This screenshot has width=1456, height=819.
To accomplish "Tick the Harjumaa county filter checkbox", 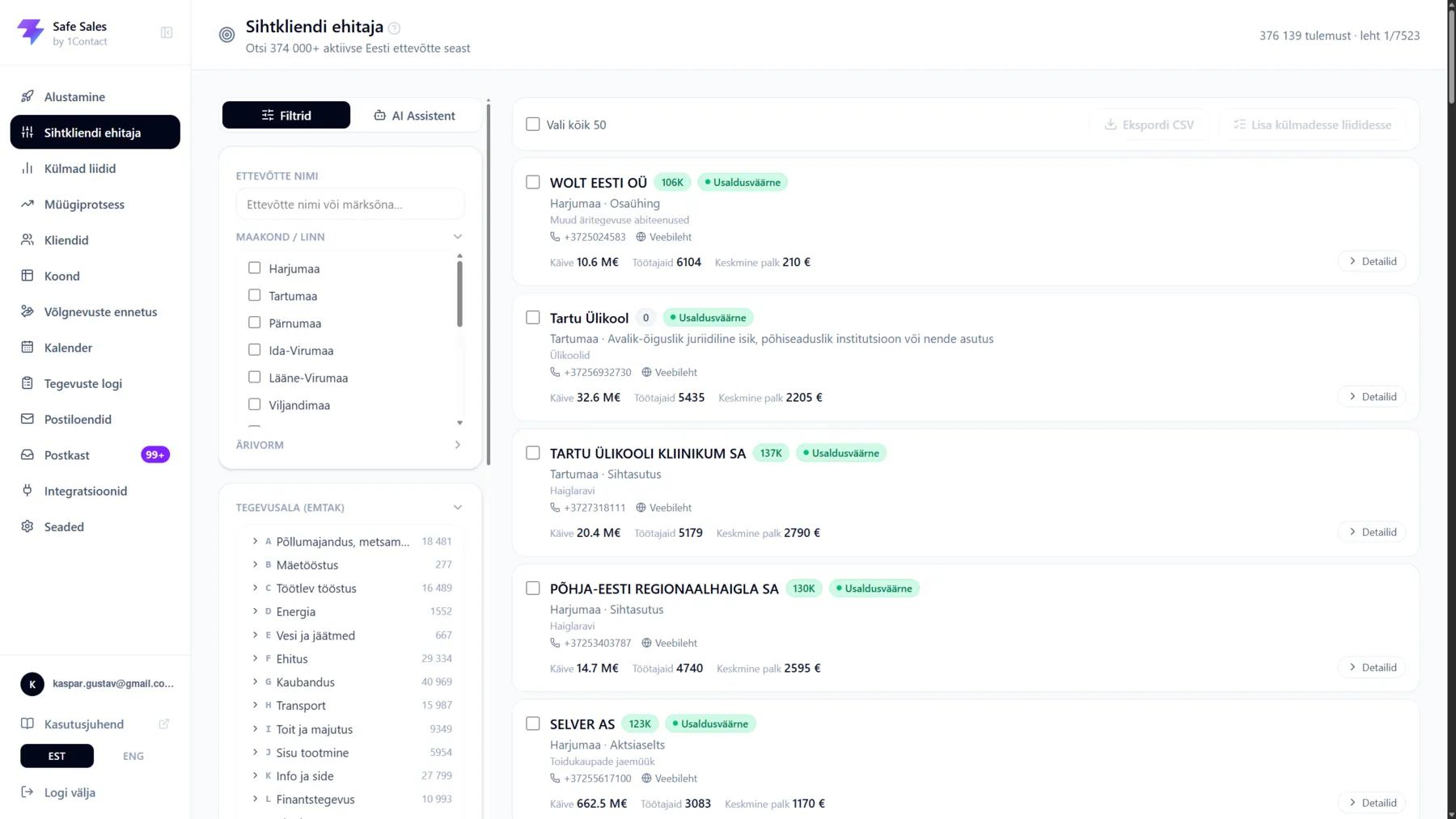I will (x=255, y=268).
